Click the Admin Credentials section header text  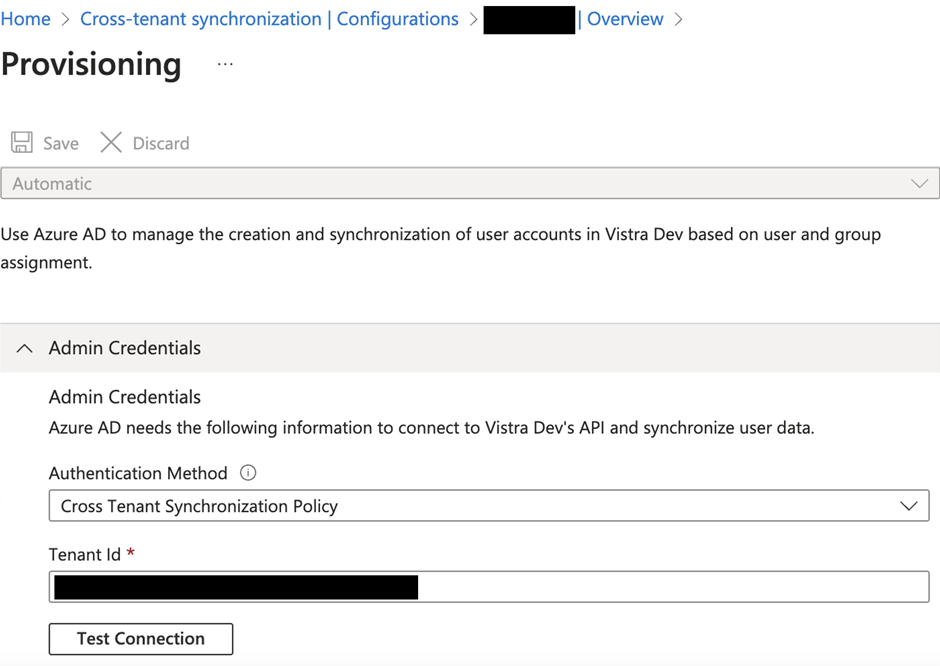coord(125,348)
